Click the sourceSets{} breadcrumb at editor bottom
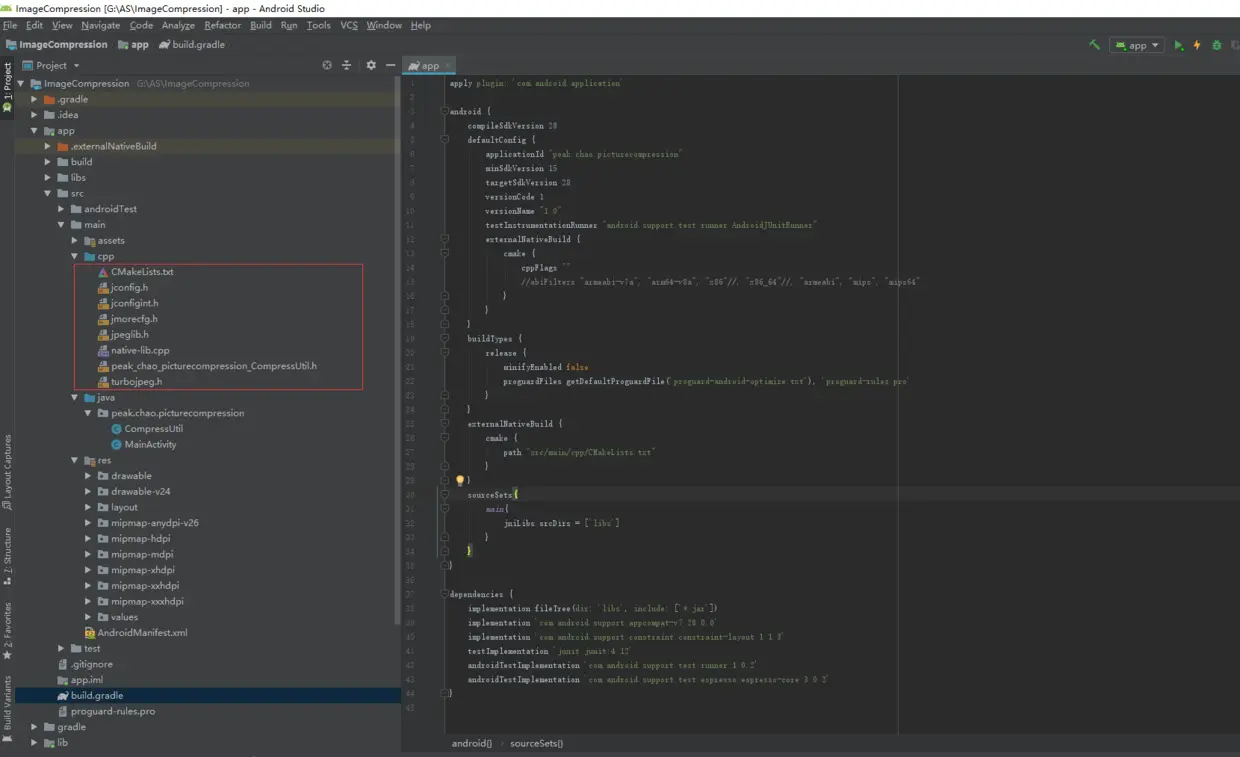This screenshot has width=1240, height=757. (x=536, y=743)
